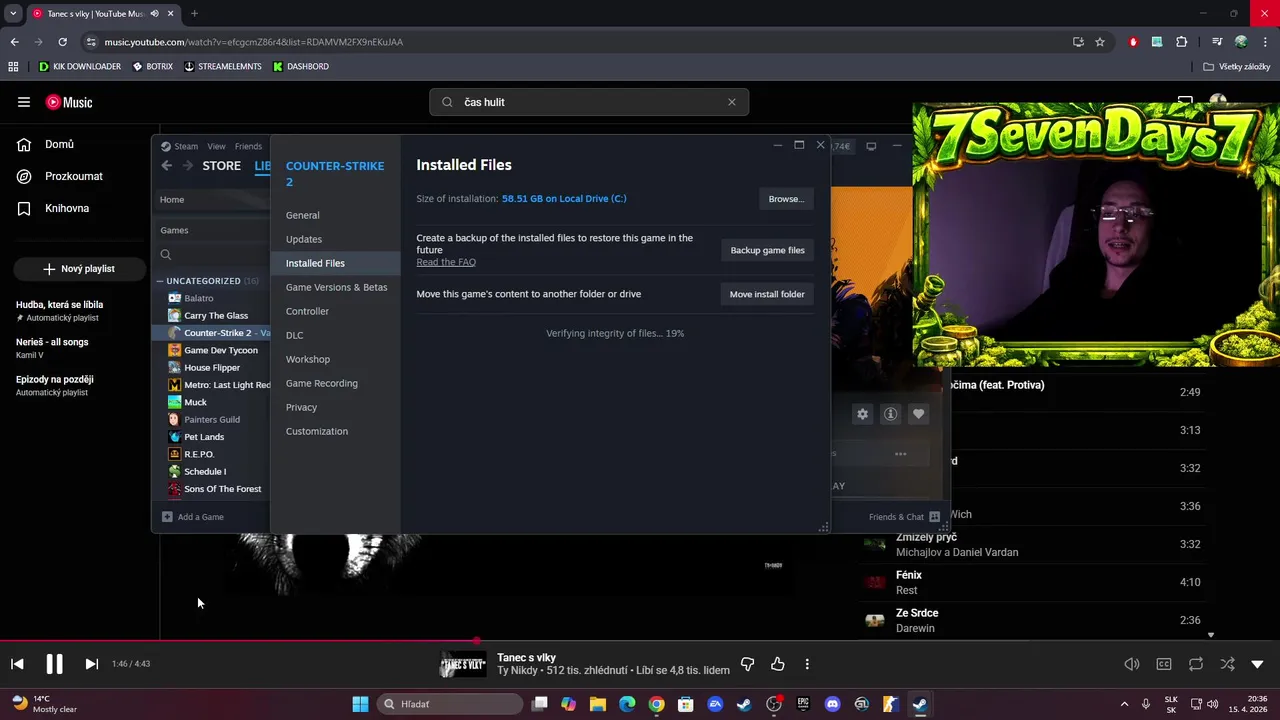Show hidden system tray icons chevron
Image resolution: width=1280 pixels, height=720 pixels.
(x=1124, y=704)
